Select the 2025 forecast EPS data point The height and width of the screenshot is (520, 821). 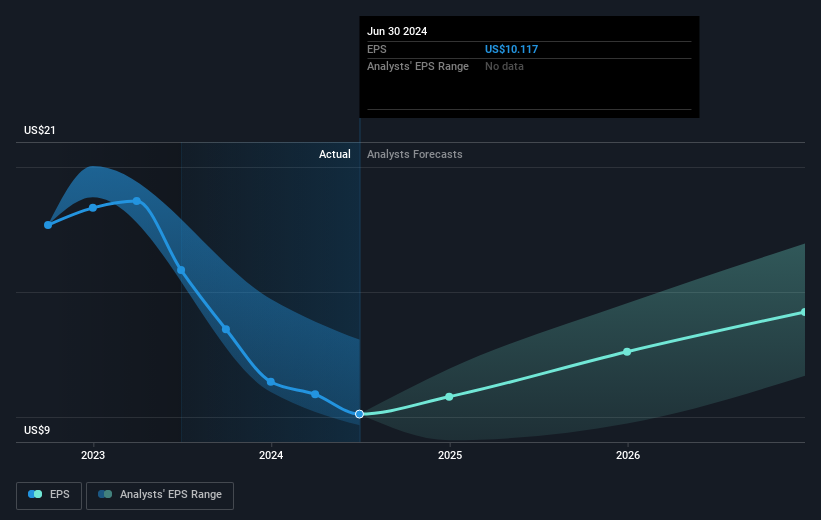click(449, 397)
